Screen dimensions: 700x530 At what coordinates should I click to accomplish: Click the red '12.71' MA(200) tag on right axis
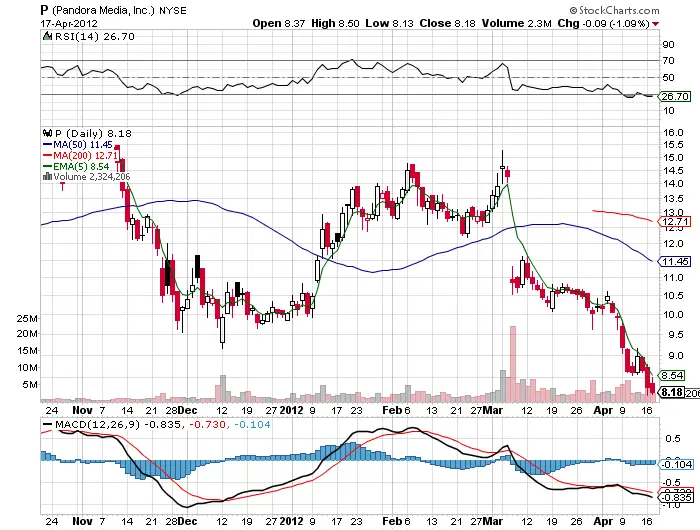(x=675, y=221)
